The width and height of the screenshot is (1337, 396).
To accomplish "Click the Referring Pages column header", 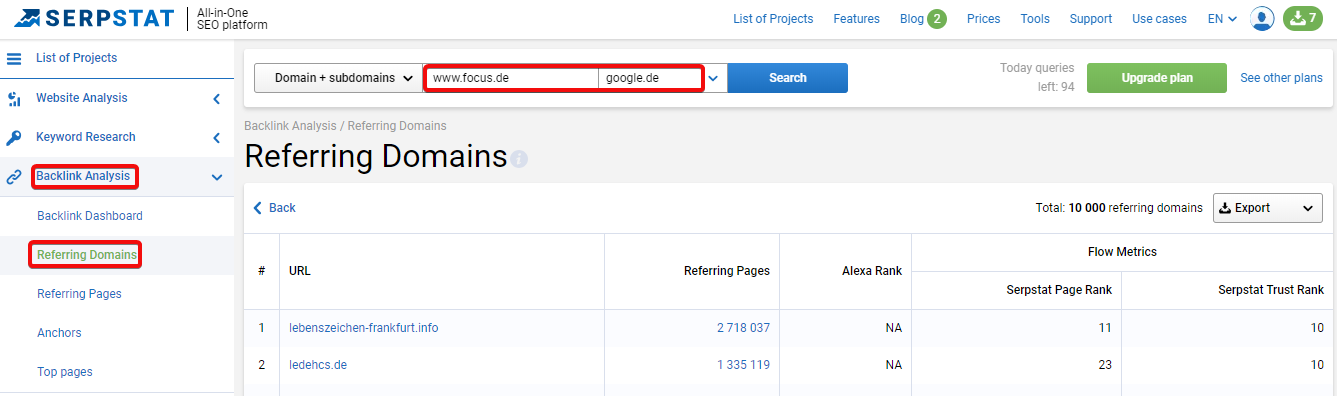I will point(726,271).
